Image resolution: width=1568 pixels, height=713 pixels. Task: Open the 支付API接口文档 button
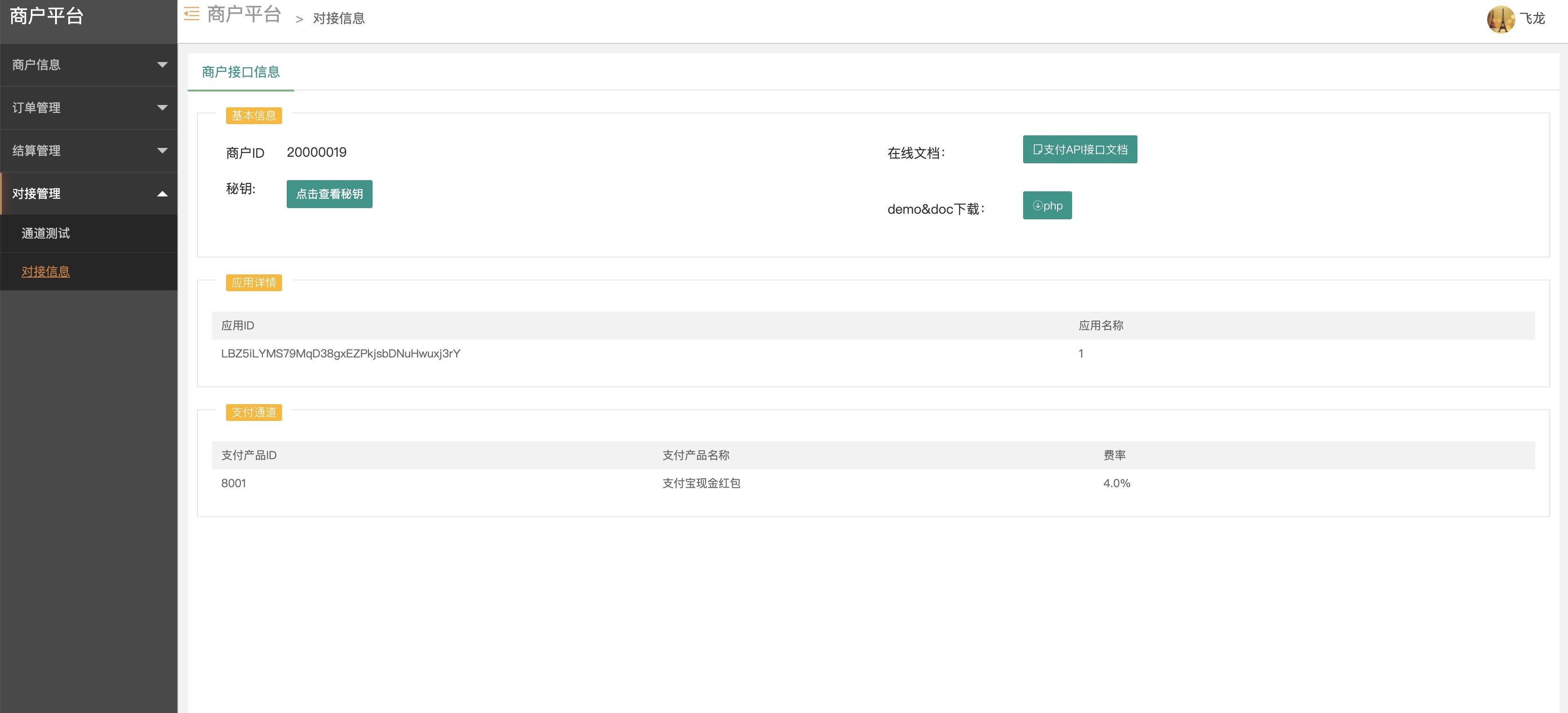[x=1080, y=150]
